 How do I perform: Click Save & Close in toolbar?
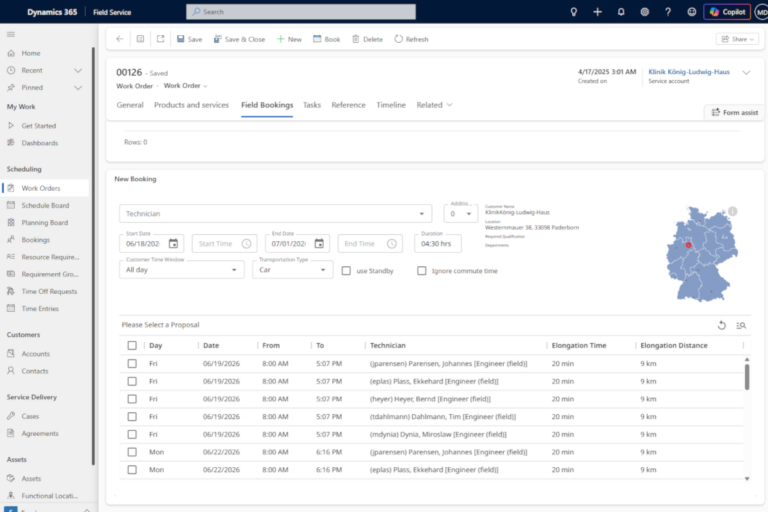pyautogui.click(x=240, y=39)
